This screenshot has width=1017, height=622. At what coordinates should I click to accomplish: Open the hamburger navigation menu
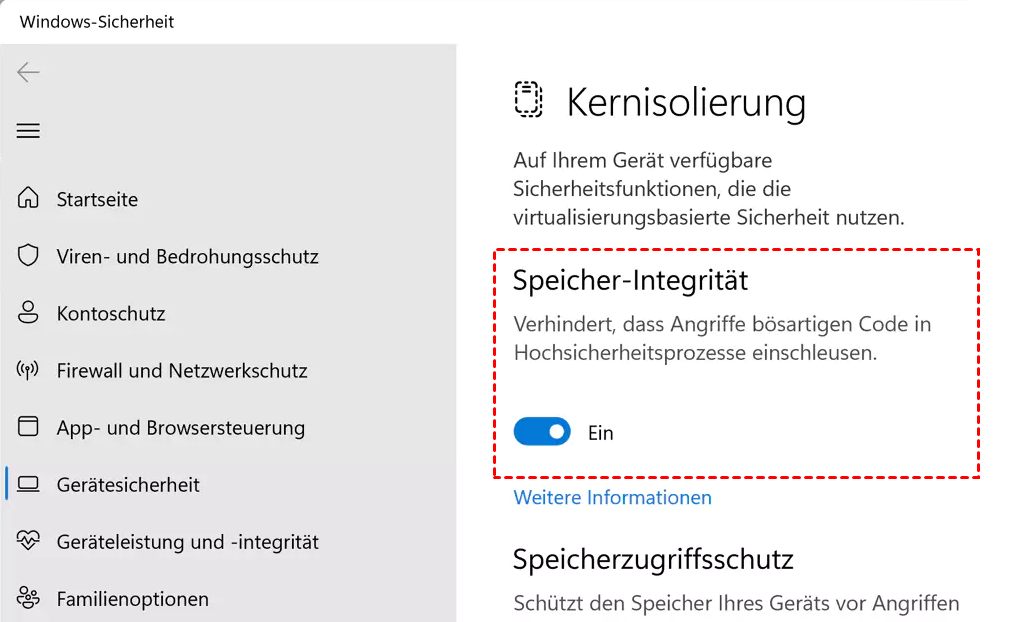click(x=28, y=131)
